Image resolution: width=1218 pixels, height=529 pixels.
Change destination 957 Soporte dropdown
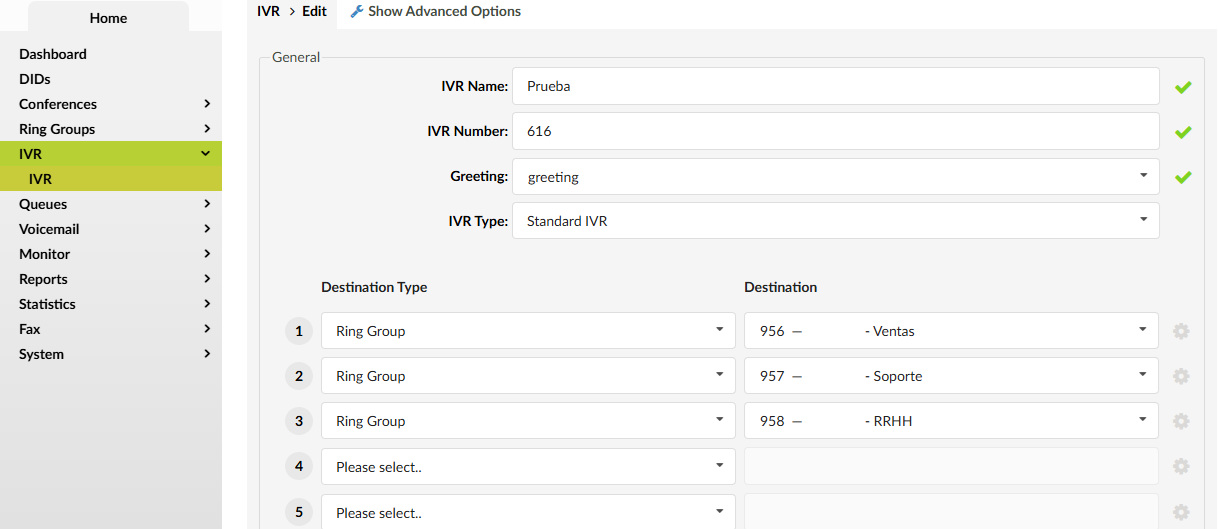[x=950, y=376]
